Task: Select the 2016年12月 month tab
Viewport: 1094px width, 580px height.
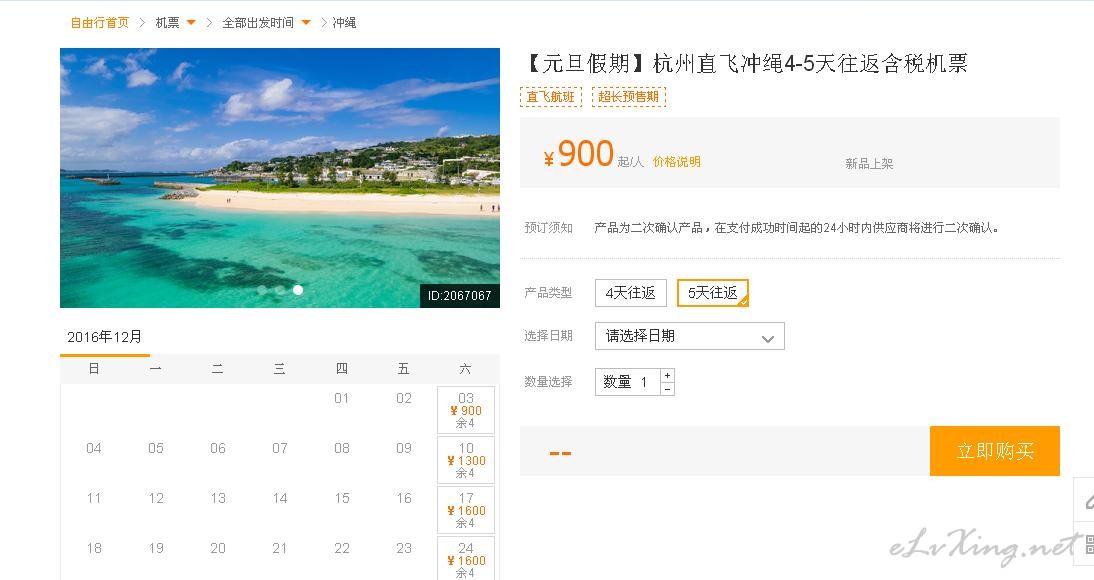Action: tap(105, 337)
